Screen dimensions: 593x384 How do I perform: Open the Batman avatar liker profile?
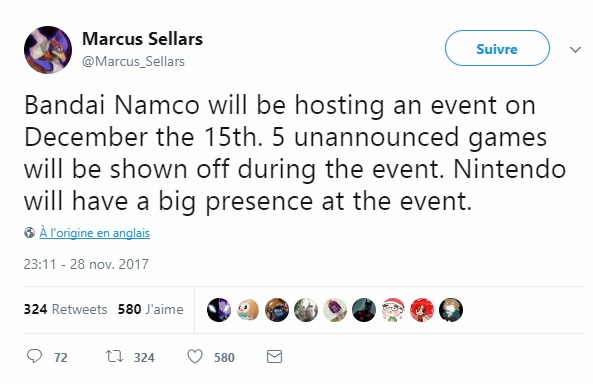point(364,310)
